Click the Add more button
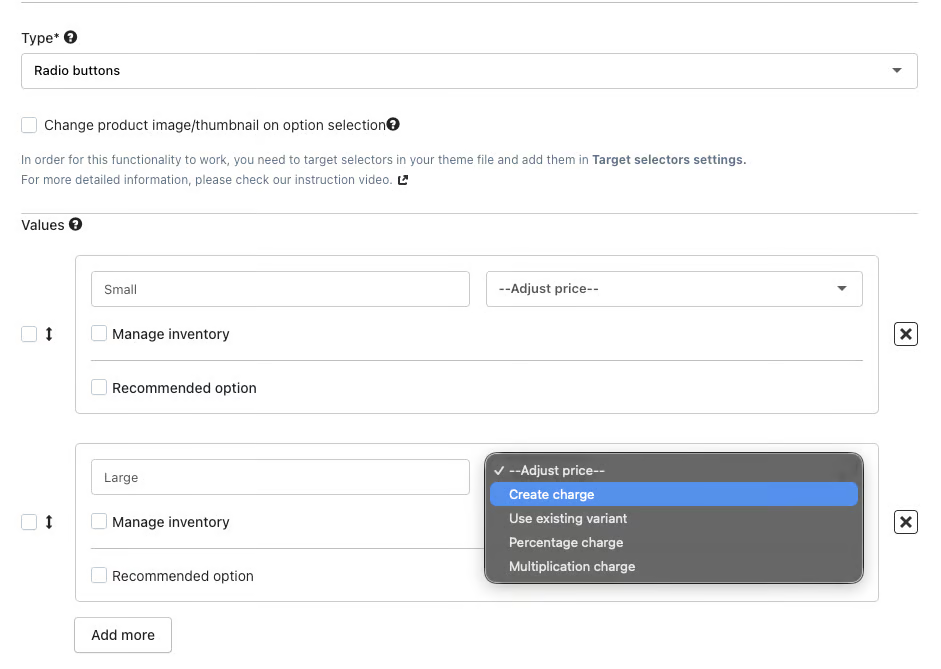The image size is (941, 669). click(123, 635)
